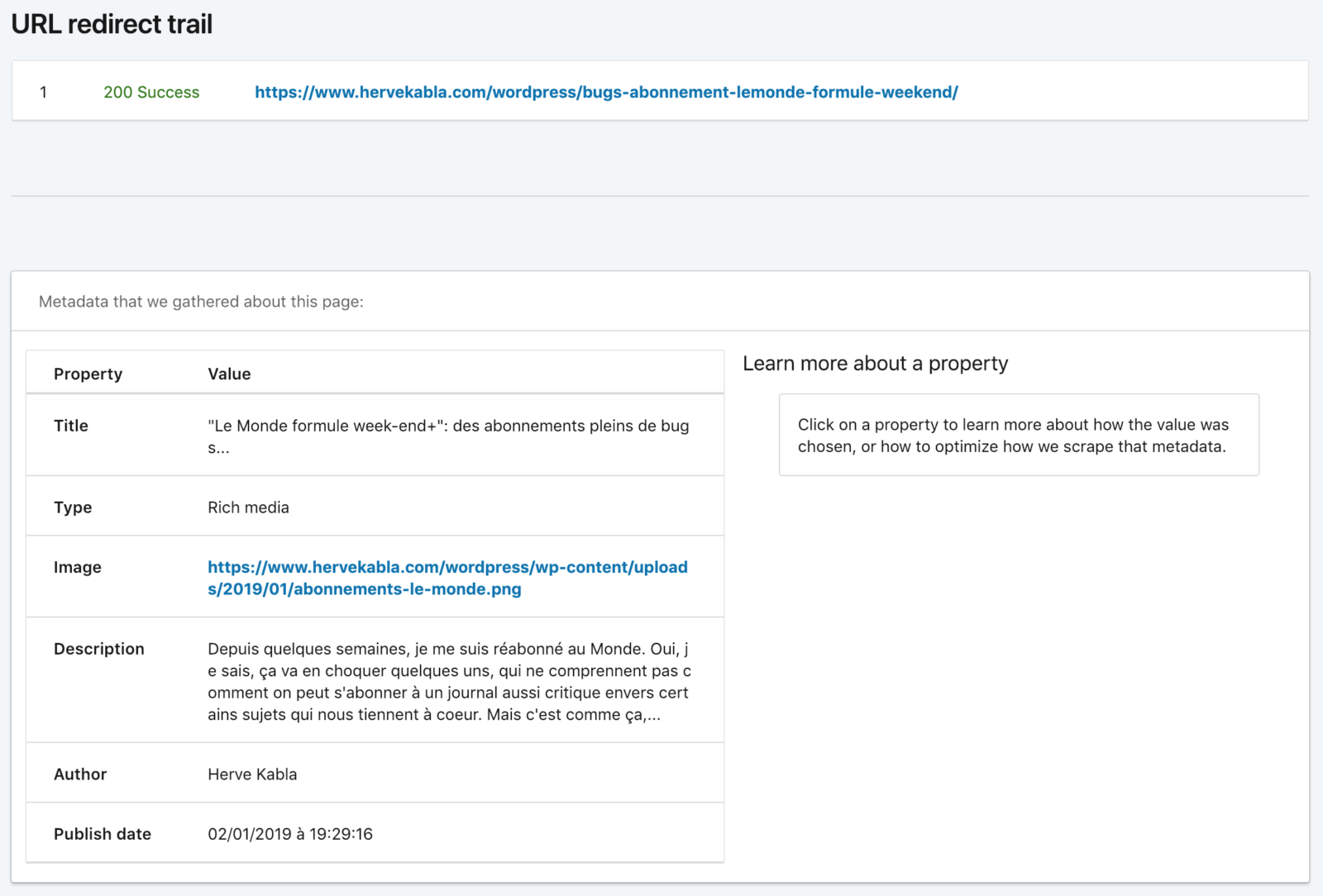Click the Title property row label
Image resolution: width=1323 pixels, height=896 pixels.
point(71,426)
